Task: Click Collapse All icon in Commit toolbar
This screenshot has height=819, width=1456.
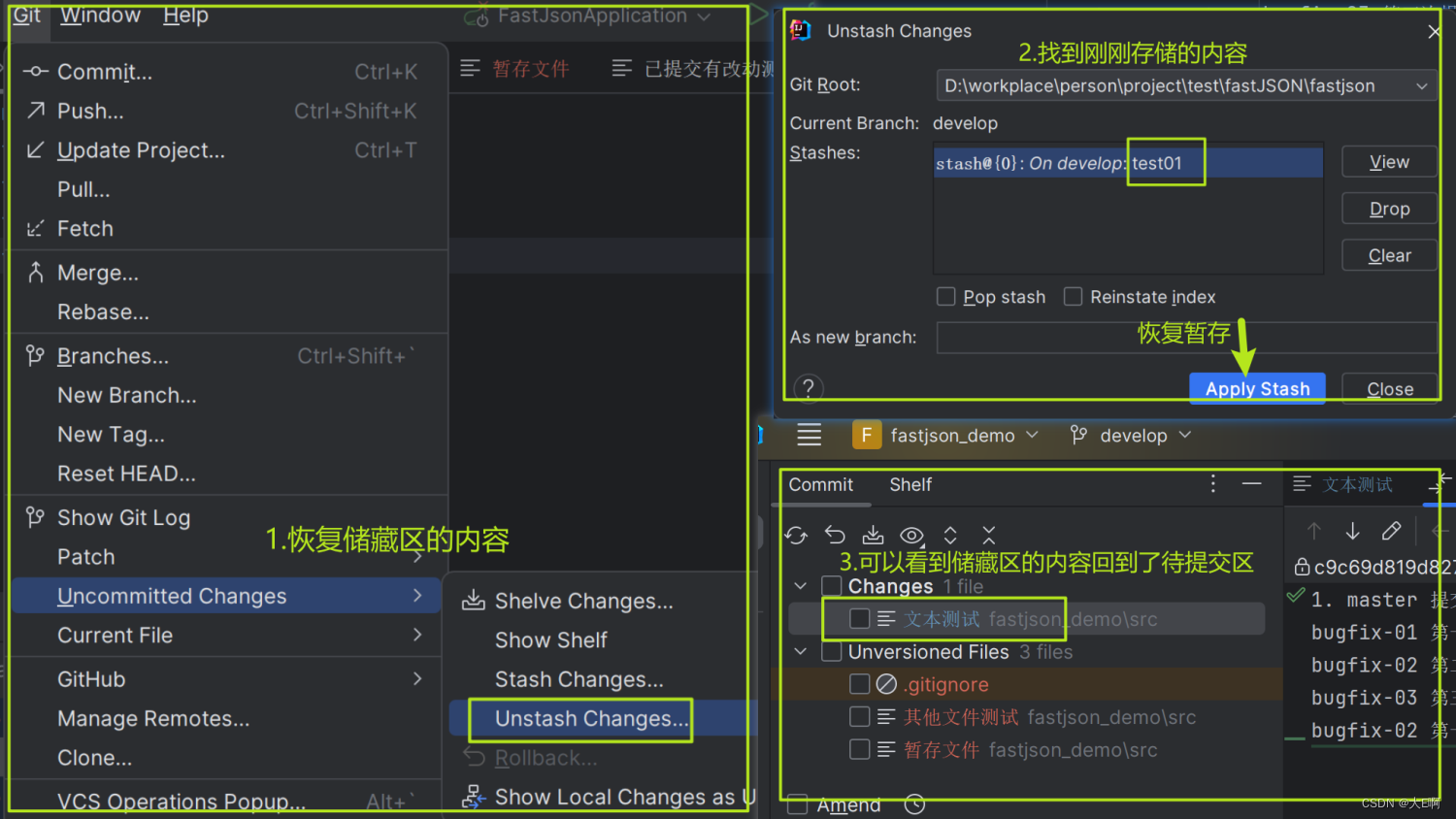Action: pos(988,535)
